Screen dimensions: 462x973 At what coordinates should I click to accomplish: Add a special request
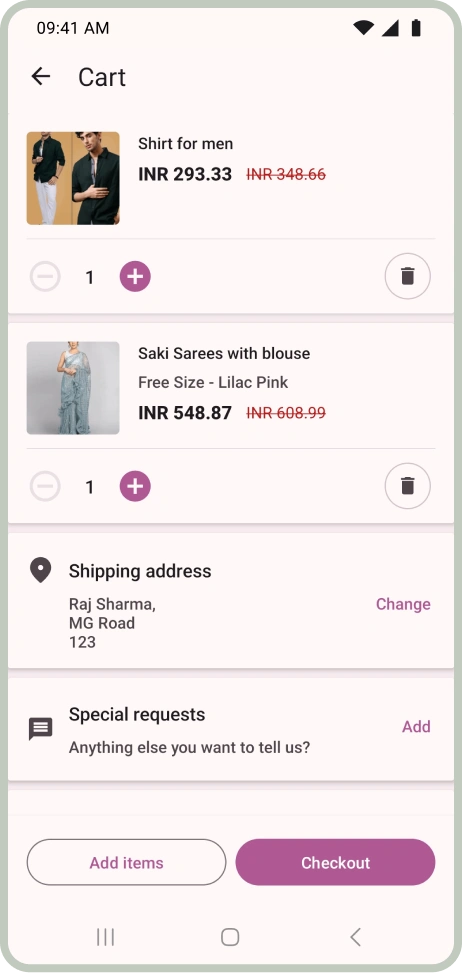[x=416, y=726]
